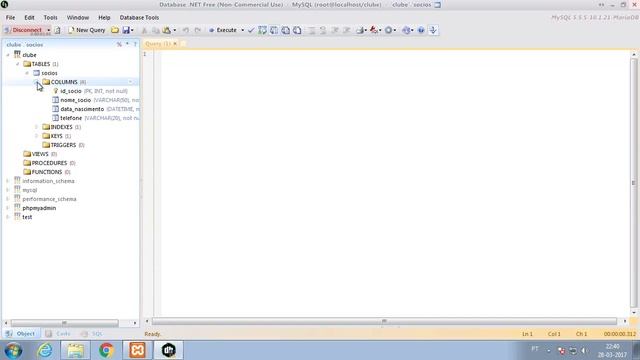This screenshot has height=360, width=640.
Task: Open the Tools menu
Action: click(x=51, y=18)
